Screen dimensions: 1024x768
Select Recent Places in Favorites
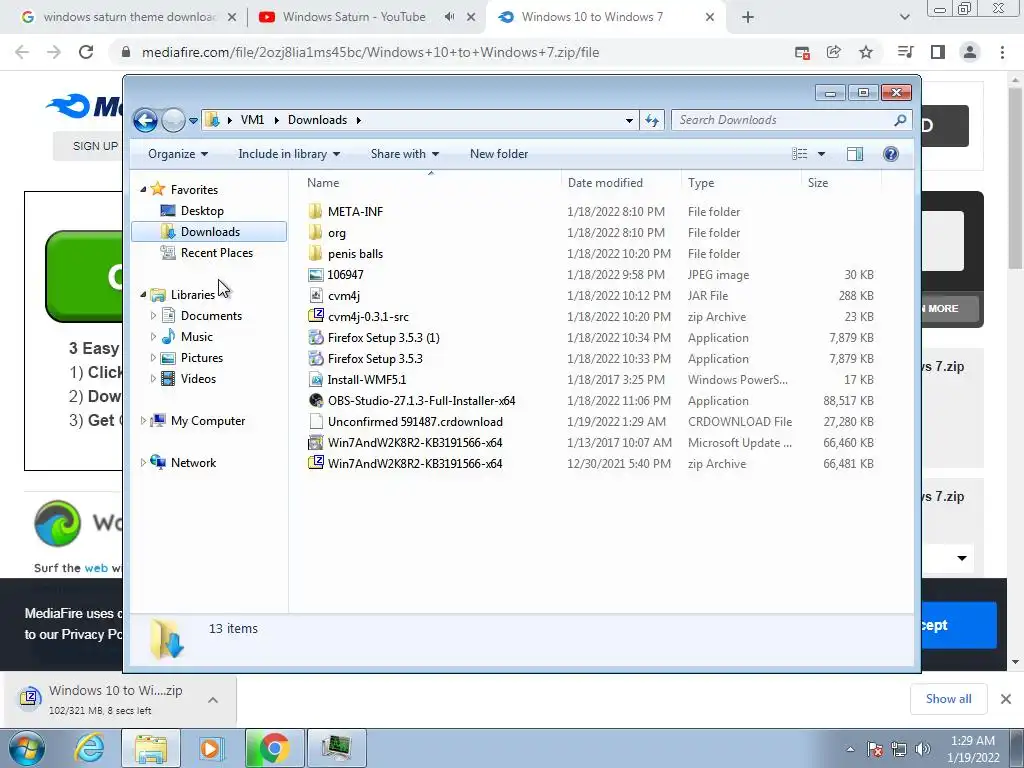click(x=216, y=253)
